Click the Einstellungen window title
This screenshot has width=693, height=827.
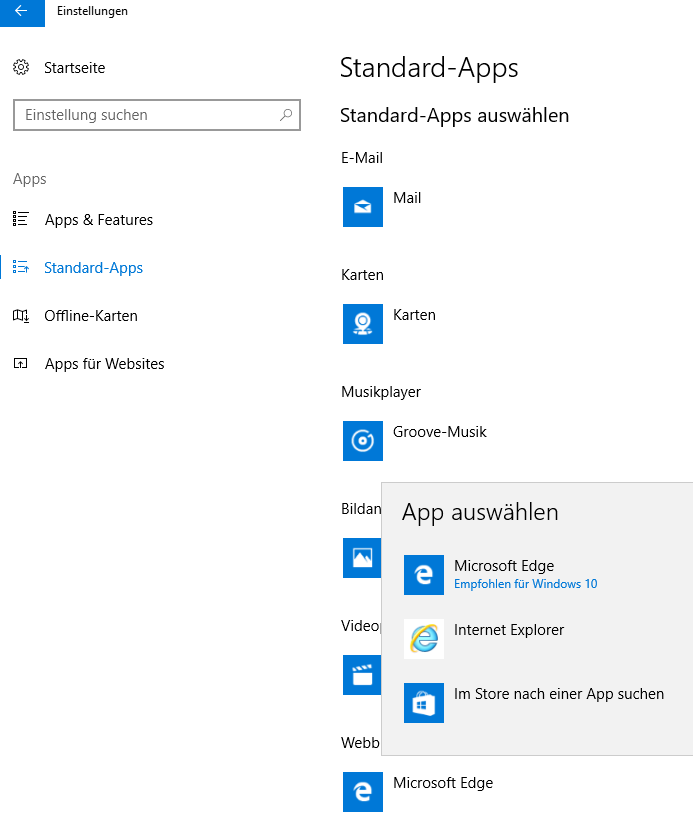[92, 11]
